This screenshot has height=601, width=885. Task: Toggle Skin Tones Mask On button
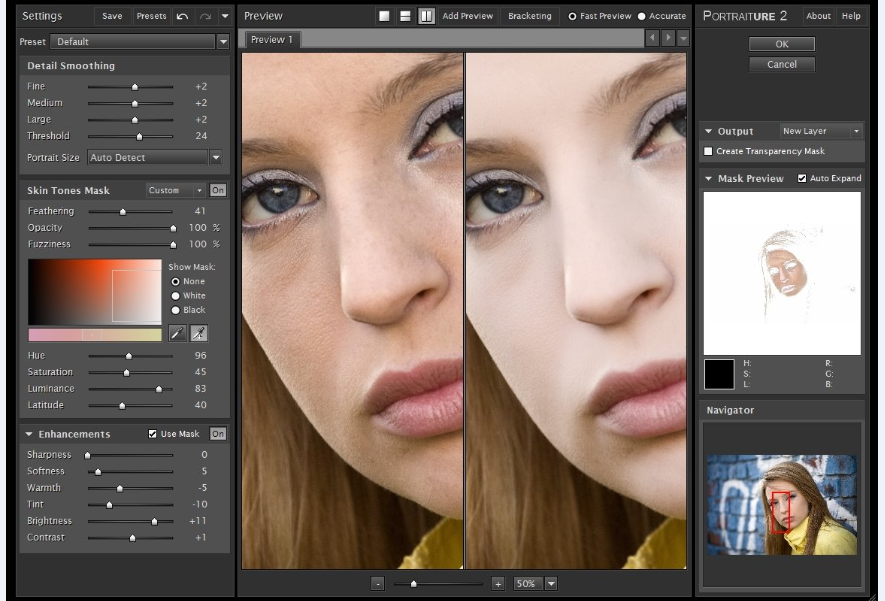click(218, 190)
